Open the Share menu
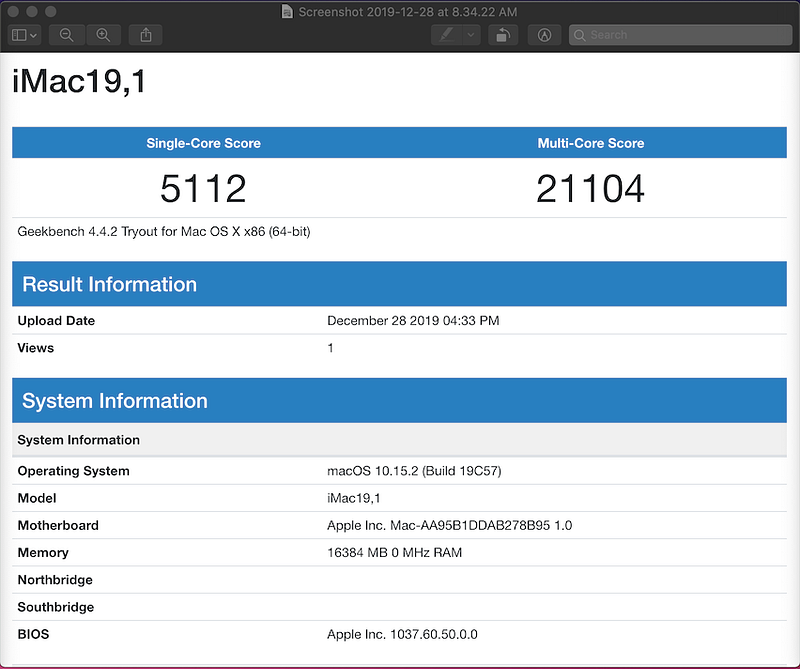The image size is (800, 669). click(145, 35)
